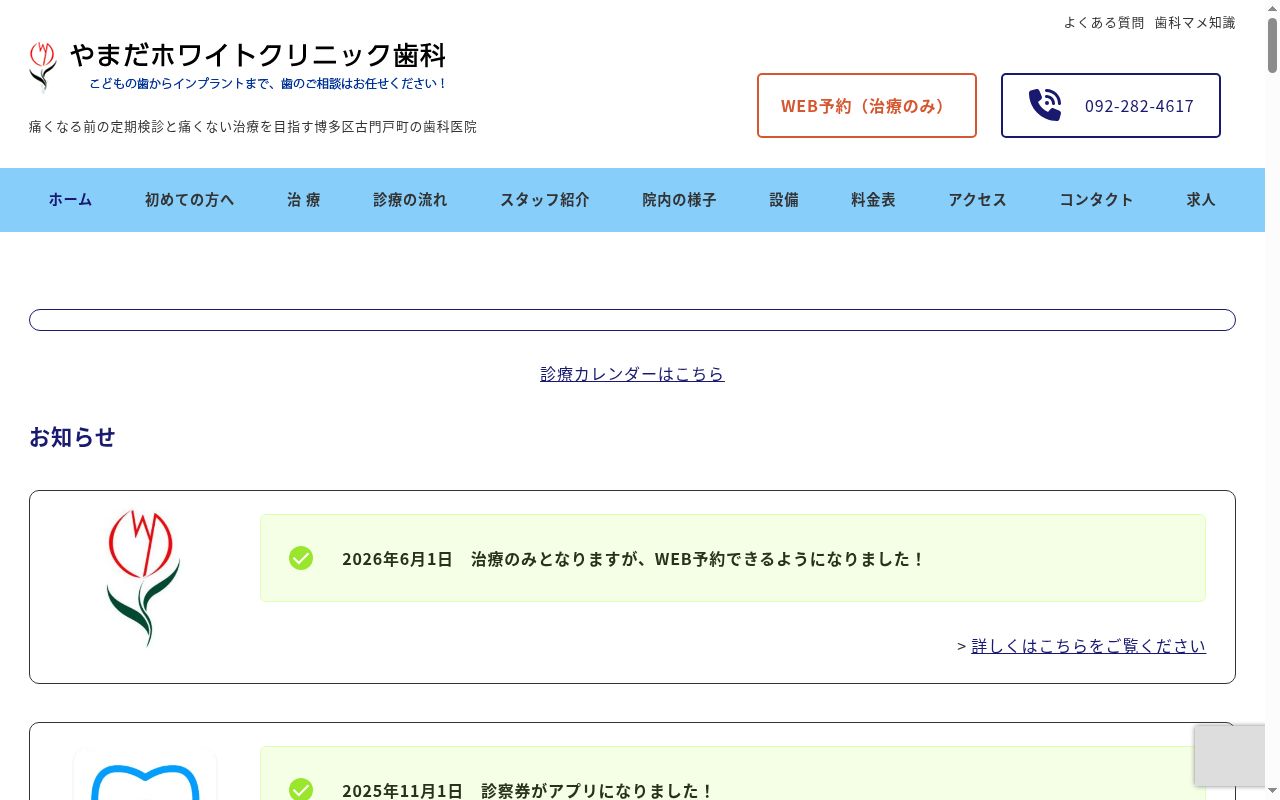Select アクセス in the navigation bar
Viewport: 1280px width, 800px height.
(x=977, y=199)
